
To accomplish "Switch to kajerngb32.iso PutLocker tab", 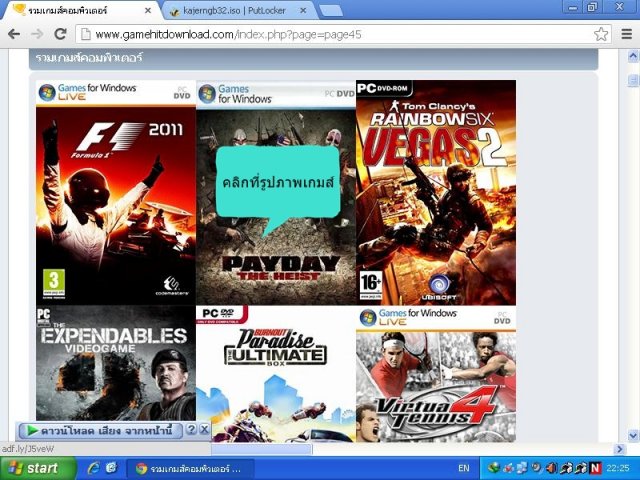I will 240,11.
